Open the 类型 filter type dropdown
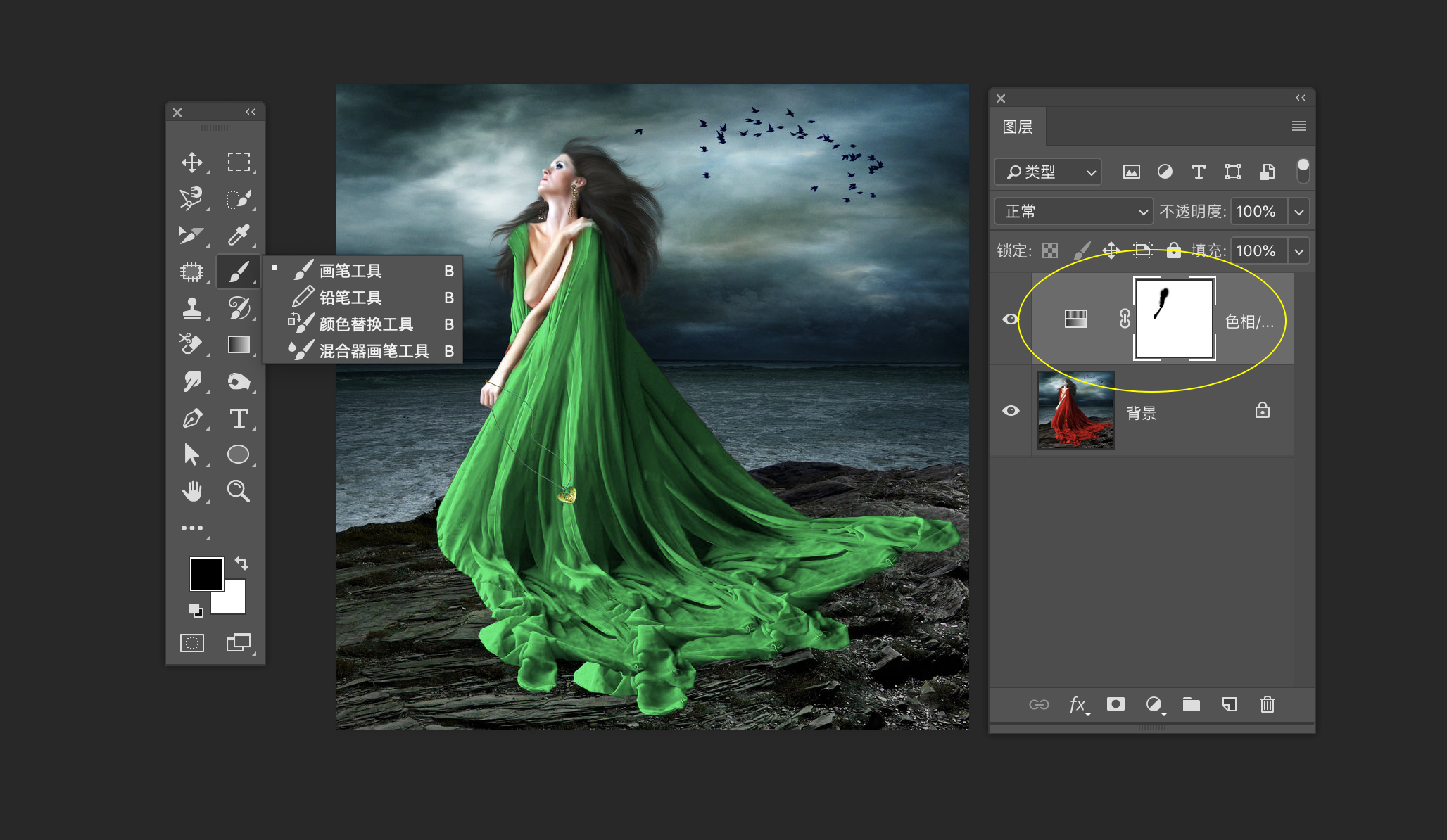The height and width of the screenshot is (840, 1447). pos(1048,172)
